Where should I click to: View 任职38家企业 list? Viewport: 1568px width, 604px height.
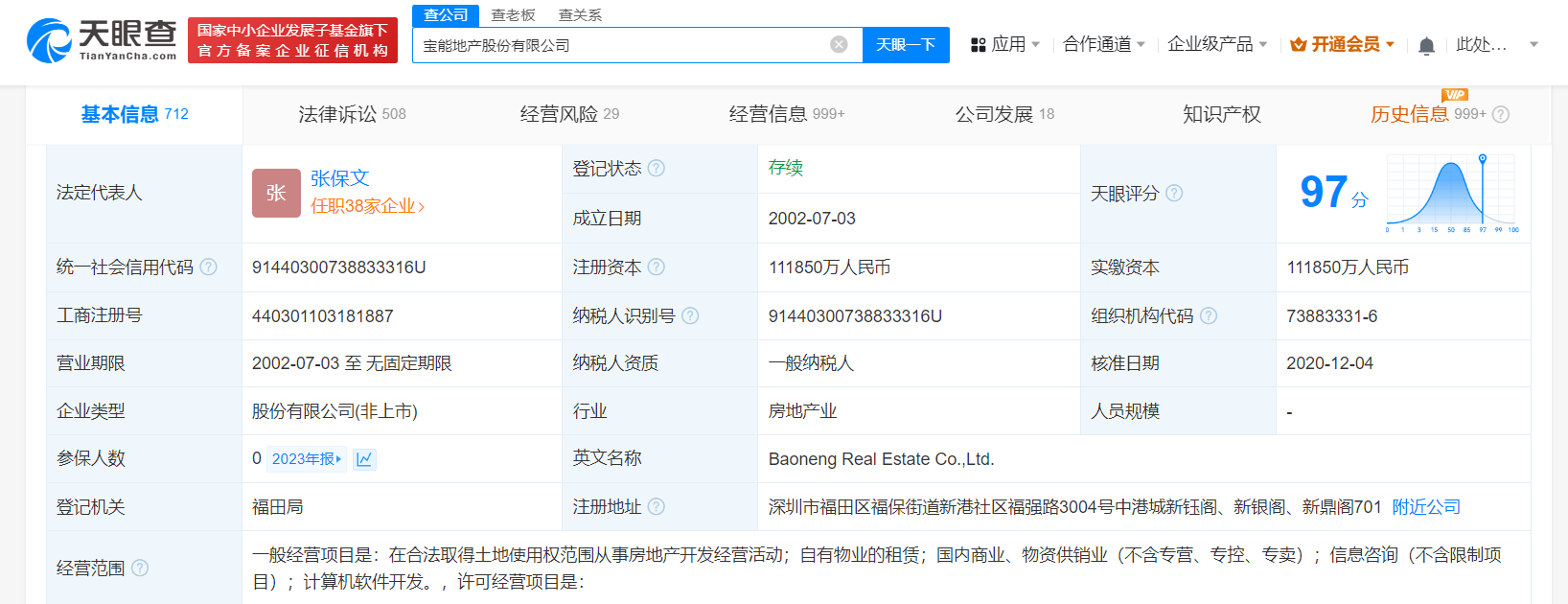coord(367,206)
